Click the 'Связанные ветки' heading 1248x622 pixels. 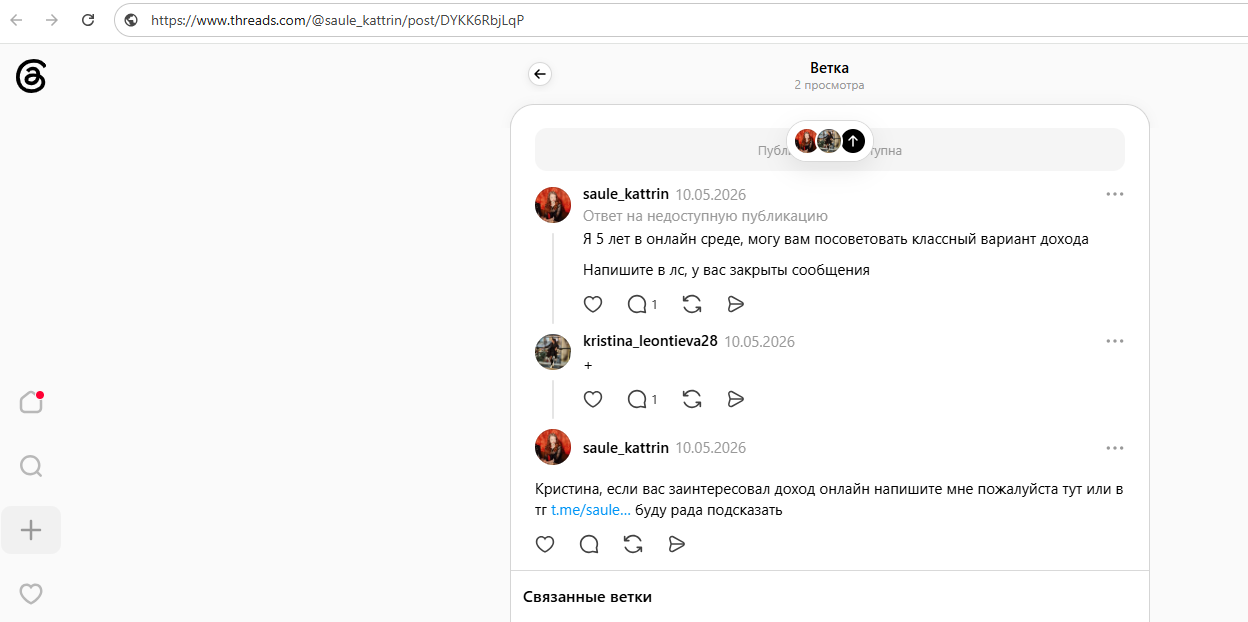click(x=587, y=597)
